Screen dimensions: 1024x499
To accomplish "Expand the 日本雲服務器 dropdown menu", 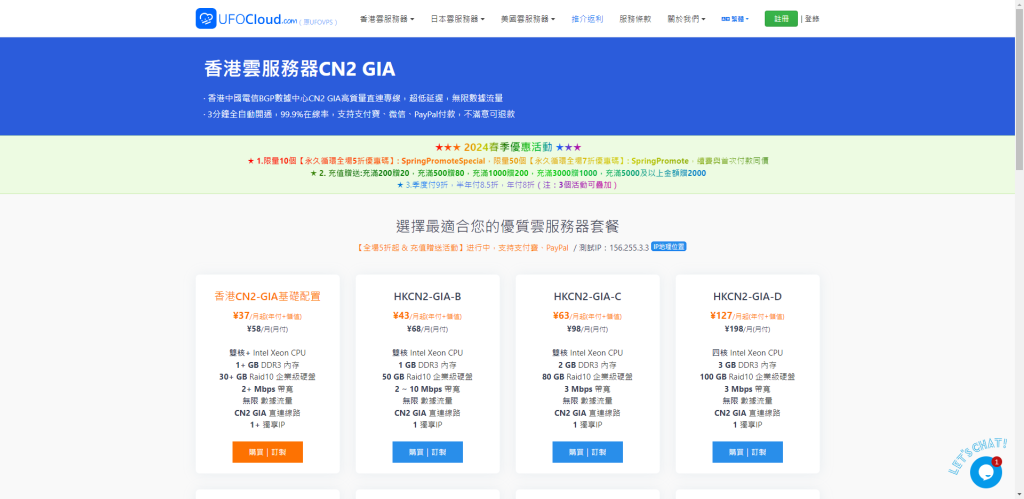I will click(457, 19).
